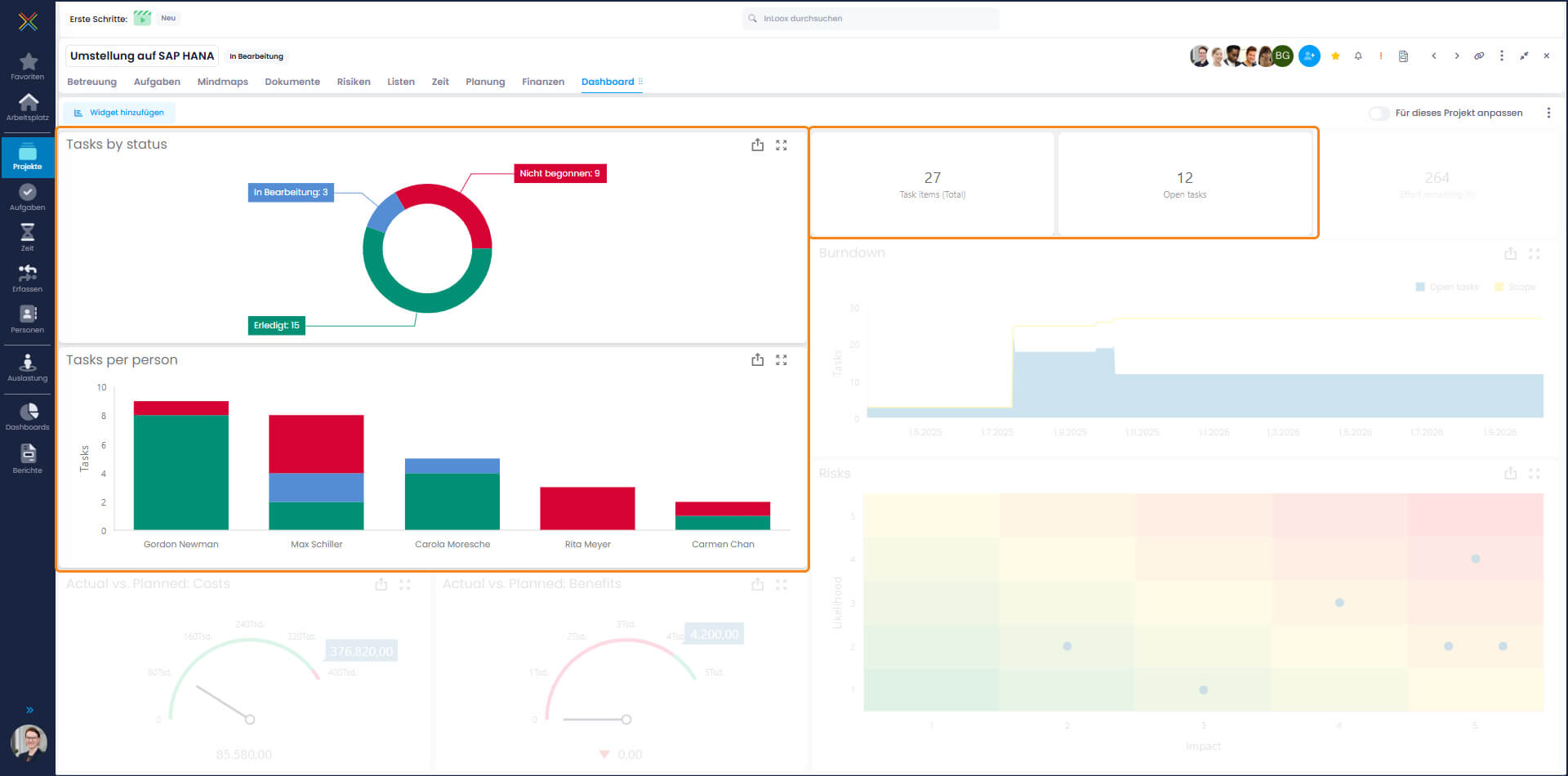Switch to the Zeit tab

[x=440, y=82]
